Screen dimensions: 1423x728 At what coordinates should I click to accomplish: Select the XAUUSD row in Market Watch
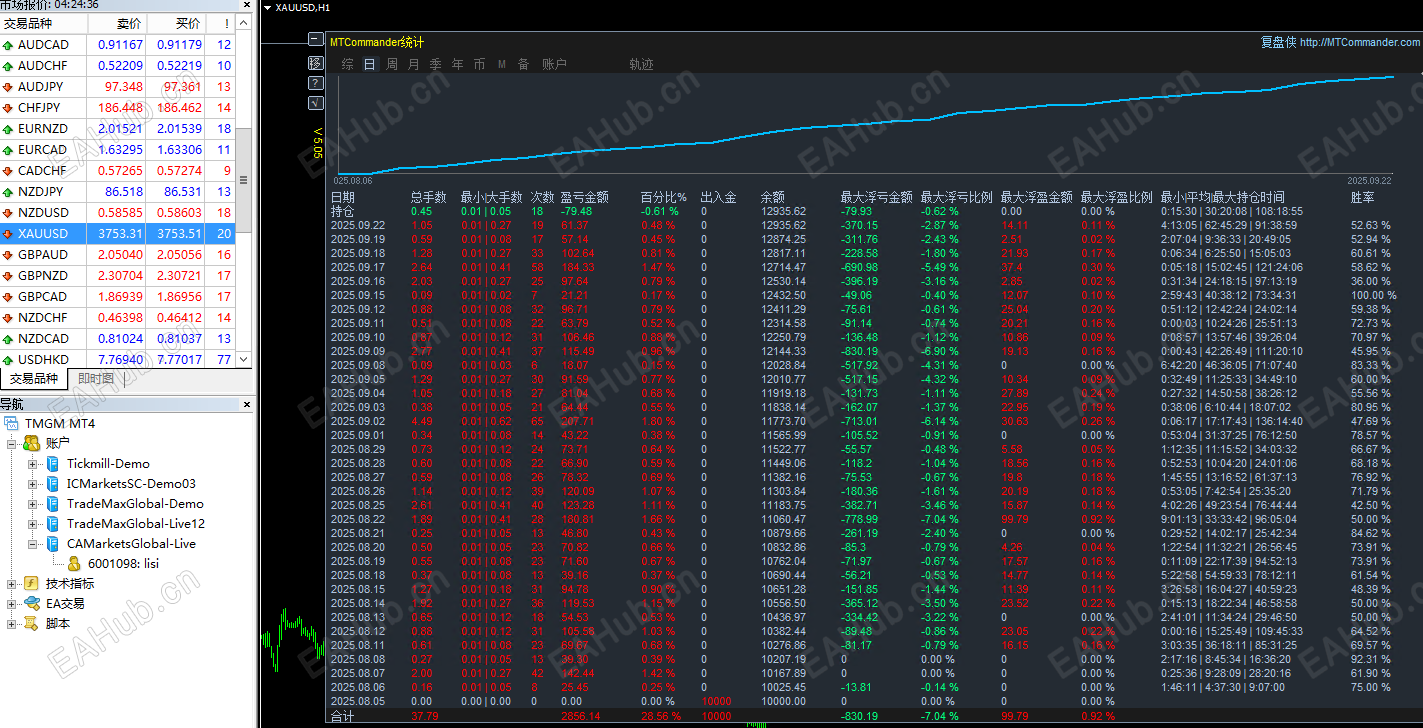[x=118, y=234]
